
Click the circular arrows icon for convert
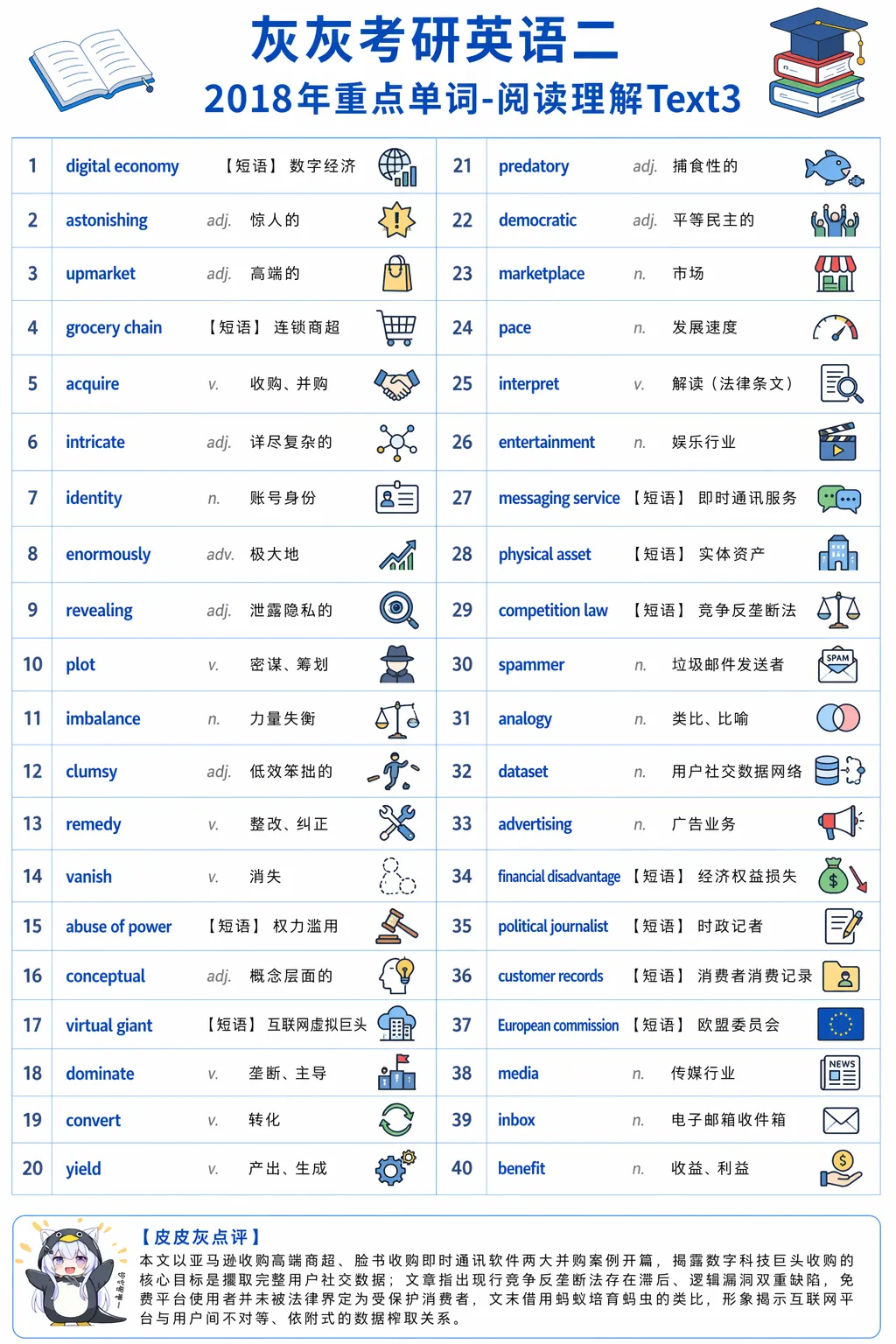pyautogui.click(x=396, y=1120)
